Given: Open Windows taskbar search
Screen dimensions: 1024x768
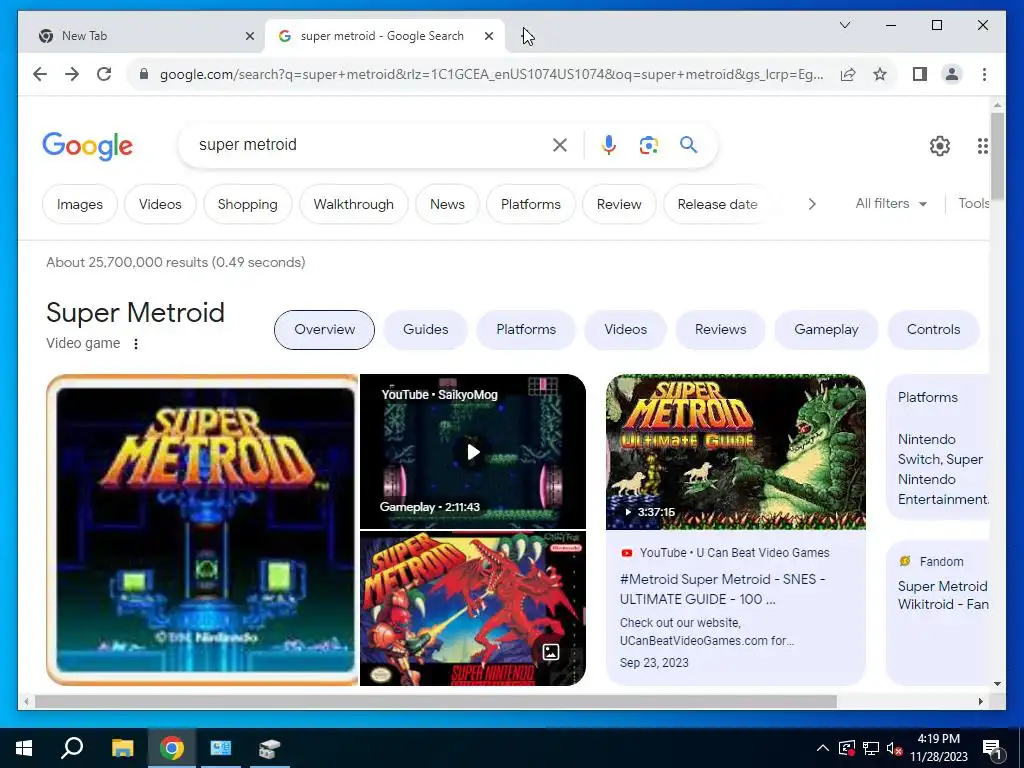Looking at the screenshot, I should [72, 748].
